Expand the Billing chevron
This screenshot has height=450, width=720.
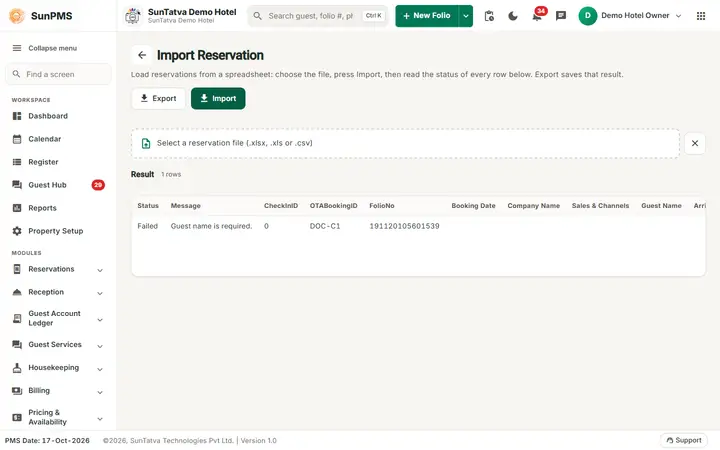(100, 392)
